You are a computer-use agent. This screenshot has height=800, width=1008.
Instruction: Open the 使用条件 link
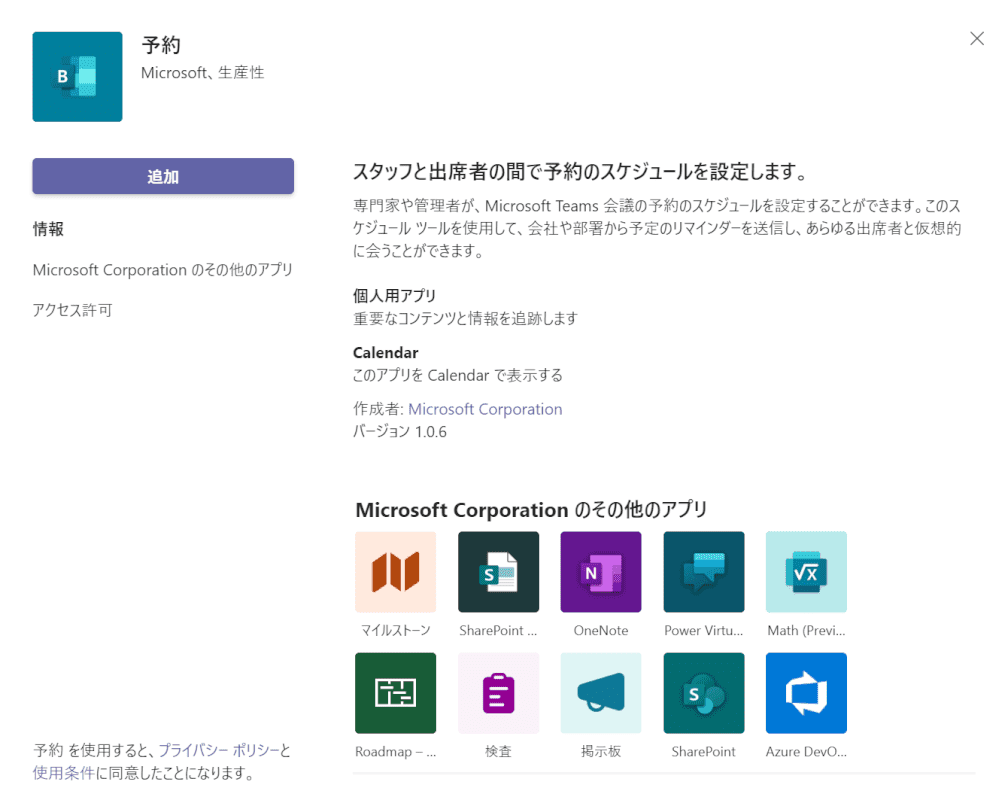64,772
